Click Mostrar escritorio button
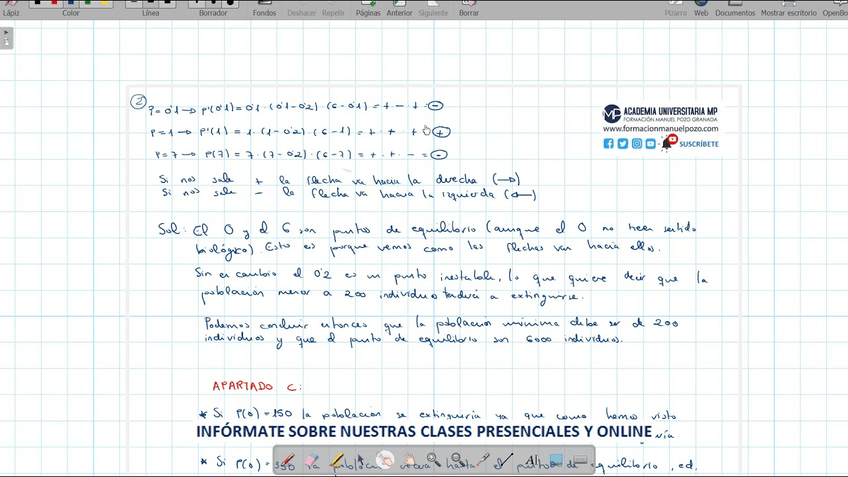Image resolution: width=848 pixels, height=477 pixels. 788,8
